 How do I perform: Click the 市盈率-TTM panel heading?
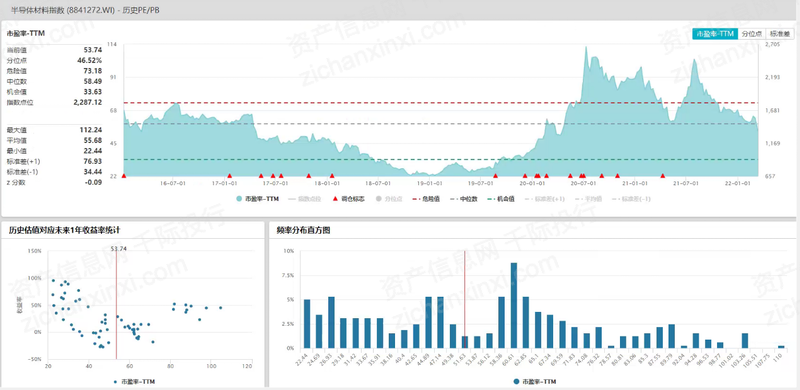pyautogui.click(x=26, y=33)
